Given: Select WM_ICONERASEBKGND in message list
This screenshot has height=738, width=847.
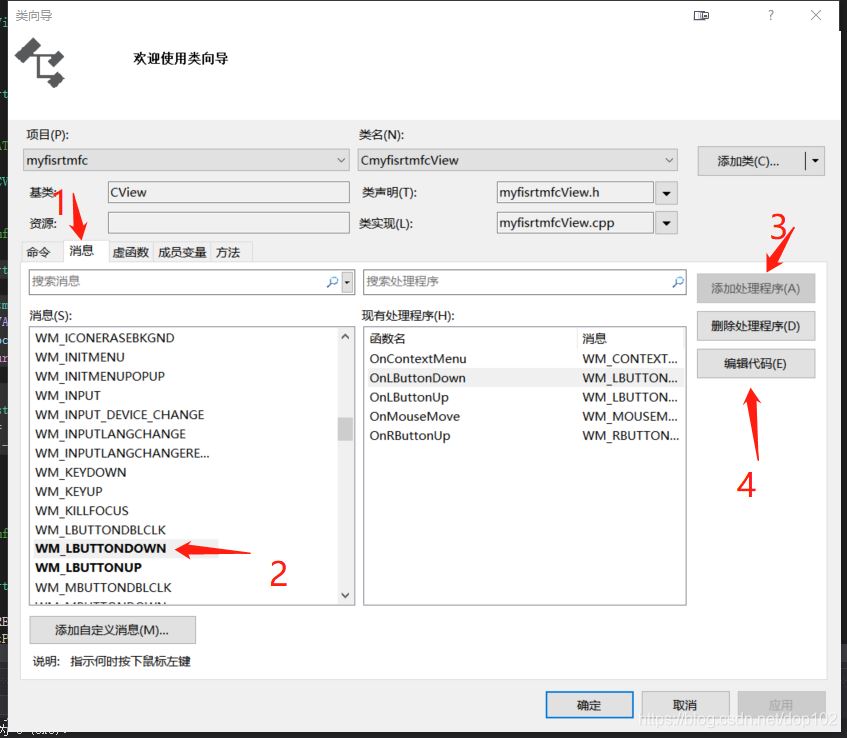Looking at the screenshot, I should 105,338.
